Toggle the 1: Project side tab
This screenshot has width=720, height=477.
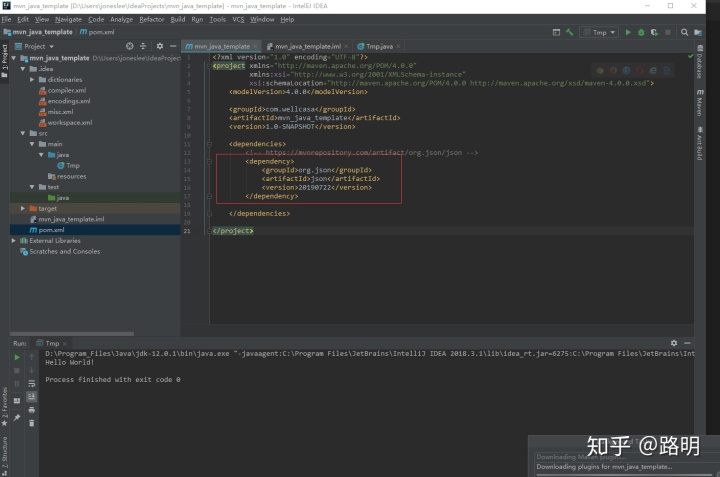coord(5,61)
